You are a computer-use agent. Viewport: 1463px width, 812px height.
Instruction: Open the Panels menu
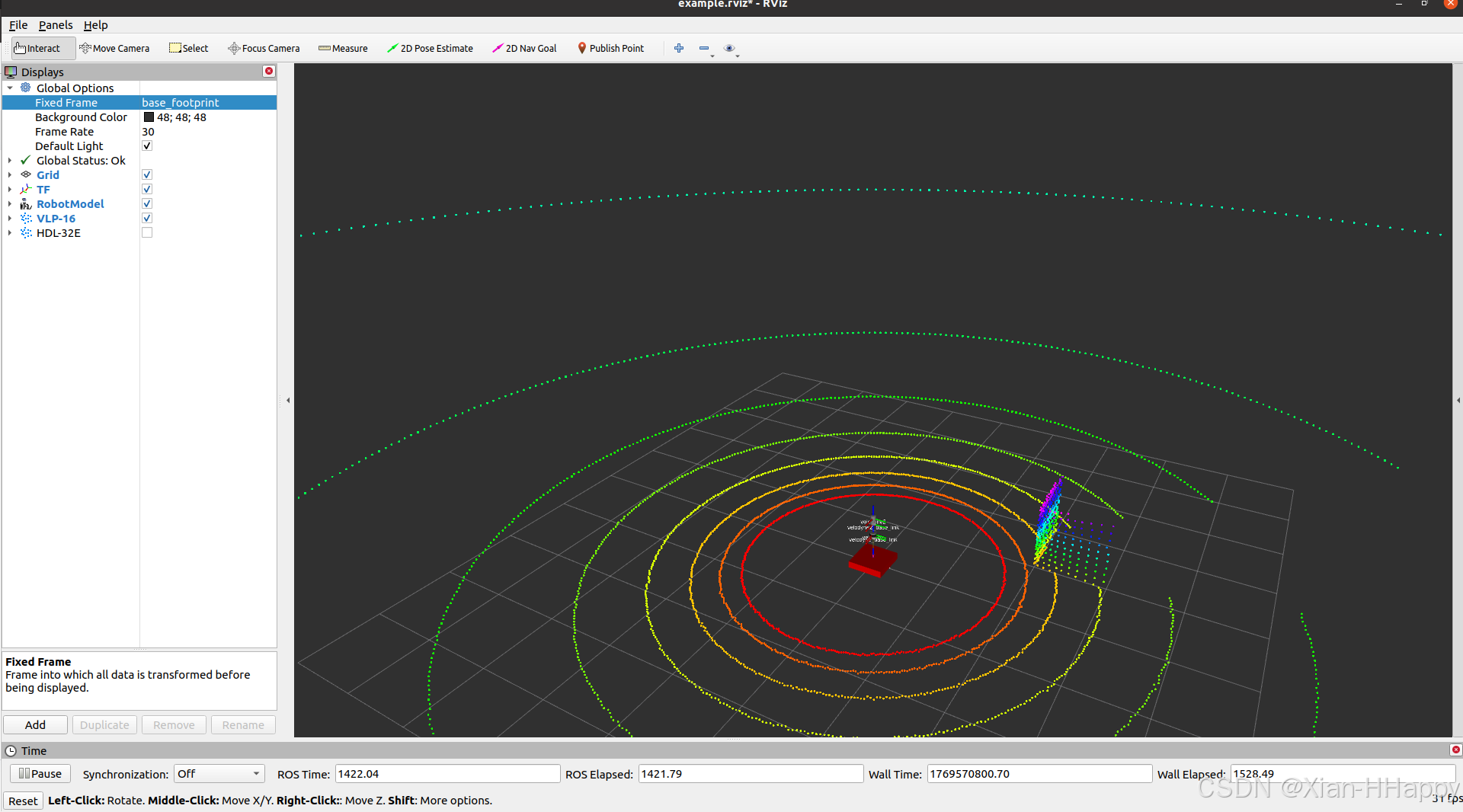[x=56, y=25]
